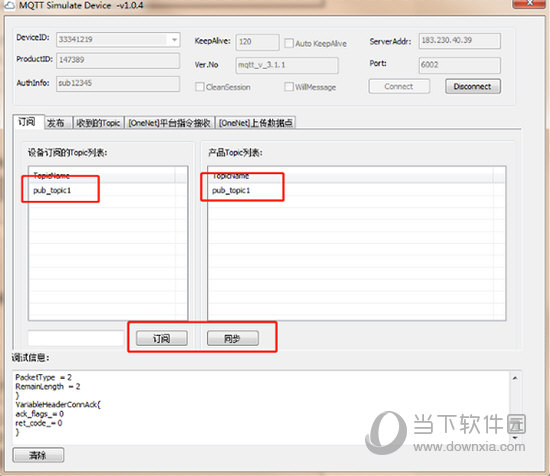This screenshot has width=550, height=476.
Task: Select pub_topic1 in device subscribed topic list
Action: coord(52,190)
